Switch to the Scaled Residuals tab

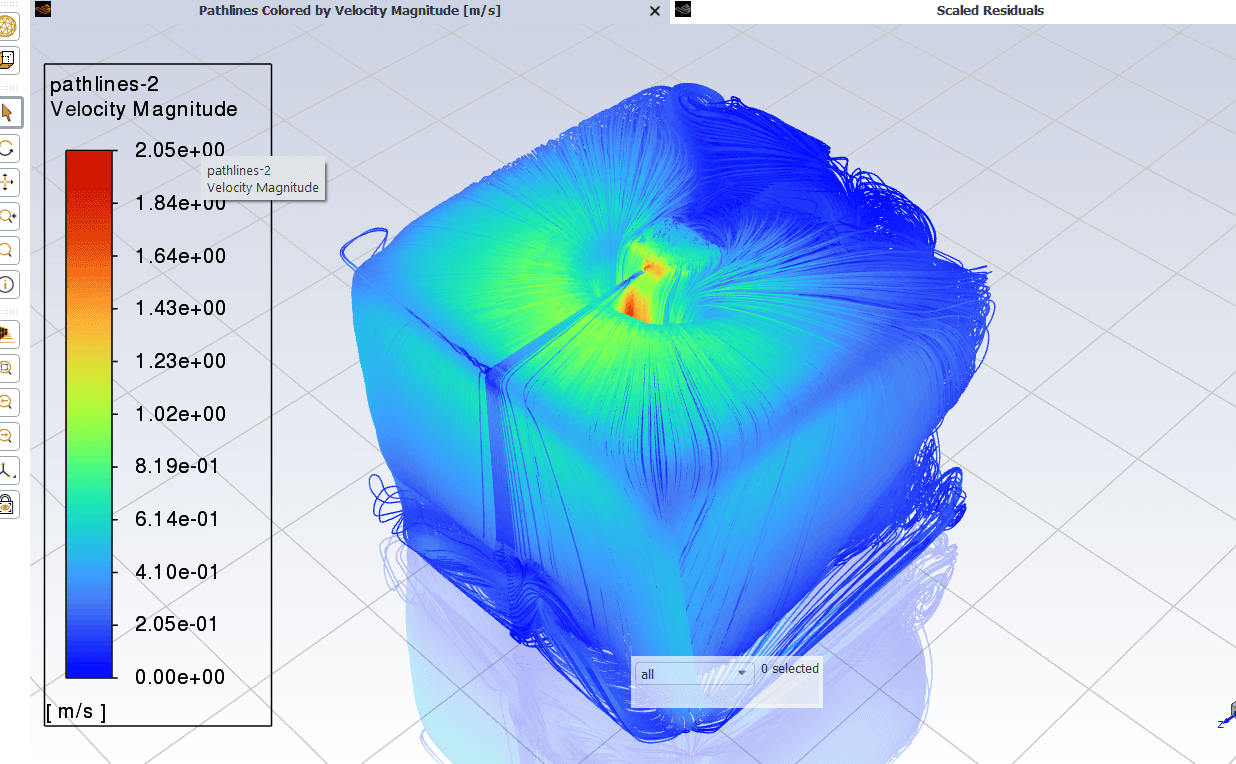coord(989,11)
